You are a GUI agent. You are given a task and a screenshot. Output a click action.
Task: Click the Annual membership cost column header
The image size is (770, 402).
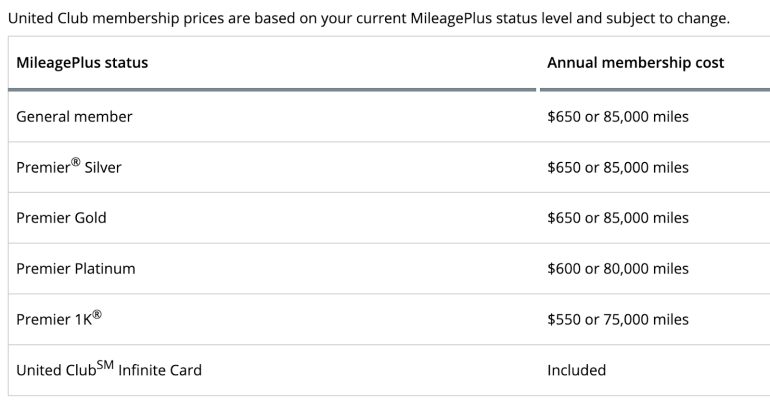(x=635, y=63)
